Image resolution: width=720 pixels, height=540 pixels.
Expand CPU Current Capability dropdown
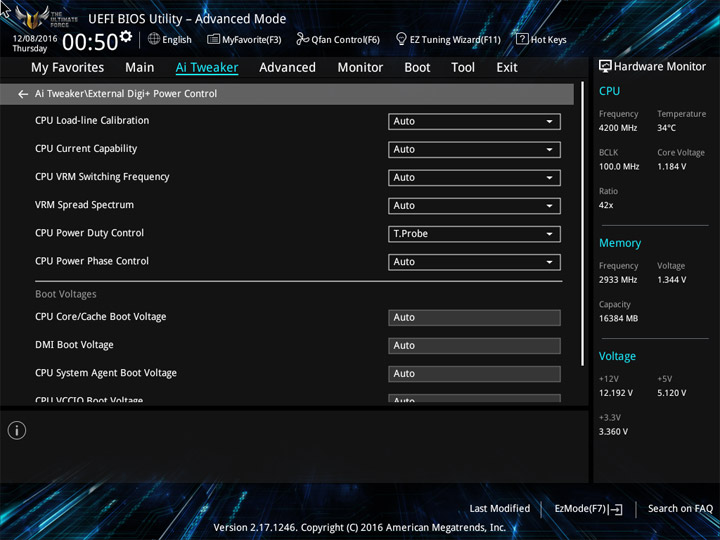[474, 150]
